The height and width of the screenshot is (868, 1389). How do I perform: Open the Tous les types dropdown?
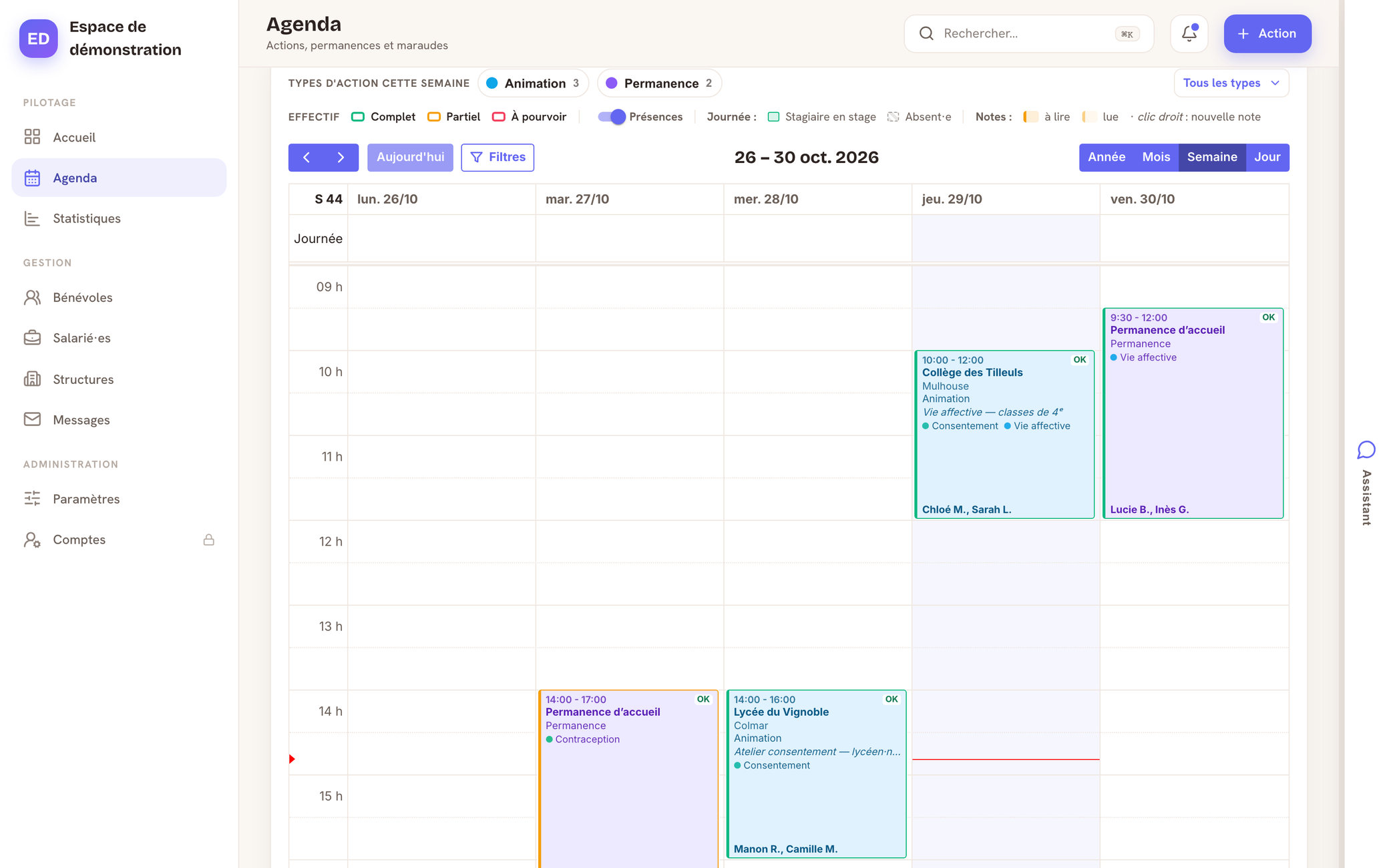[1231, 83]
